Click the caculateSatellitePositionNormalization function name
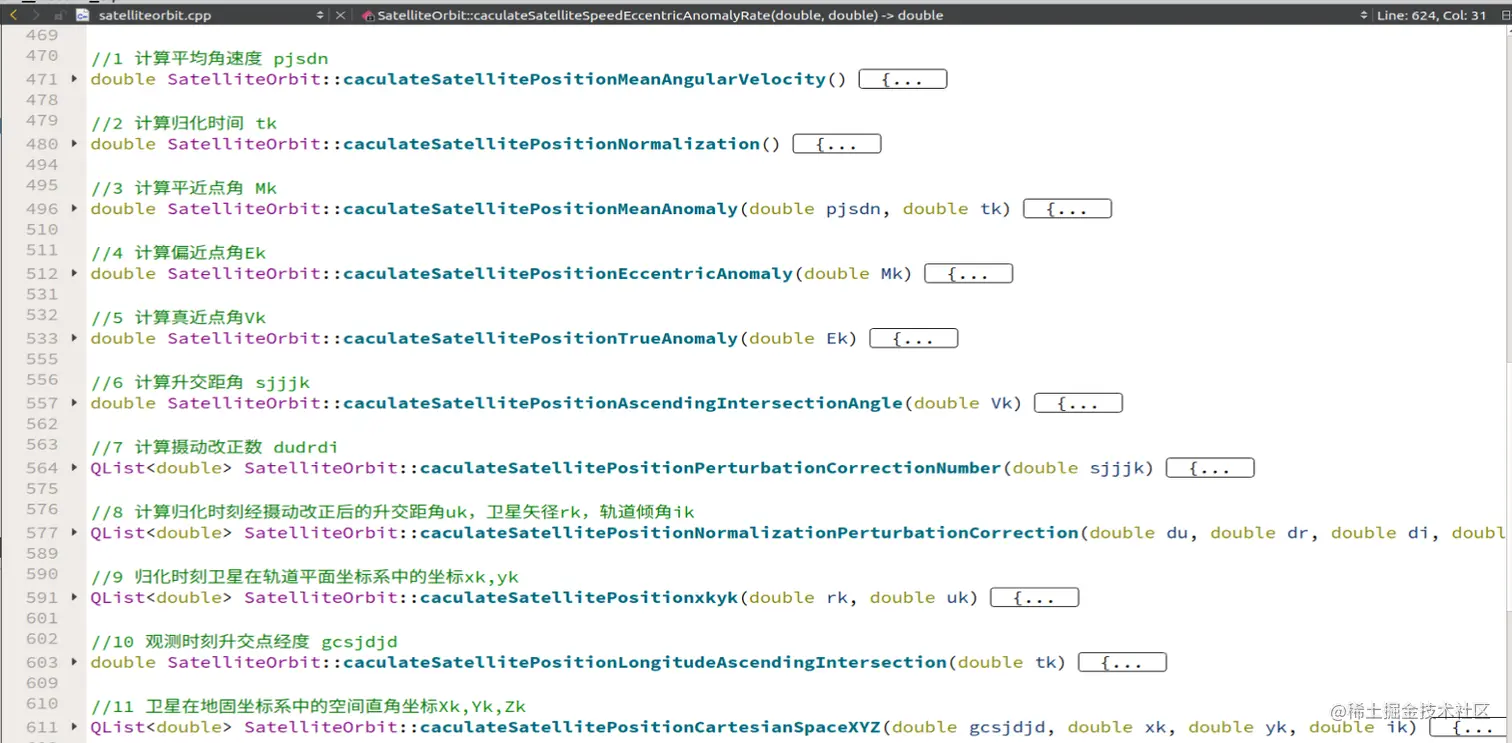This screenshot has height=743, width=1512. pyautogui.click(x=552, y=144)
